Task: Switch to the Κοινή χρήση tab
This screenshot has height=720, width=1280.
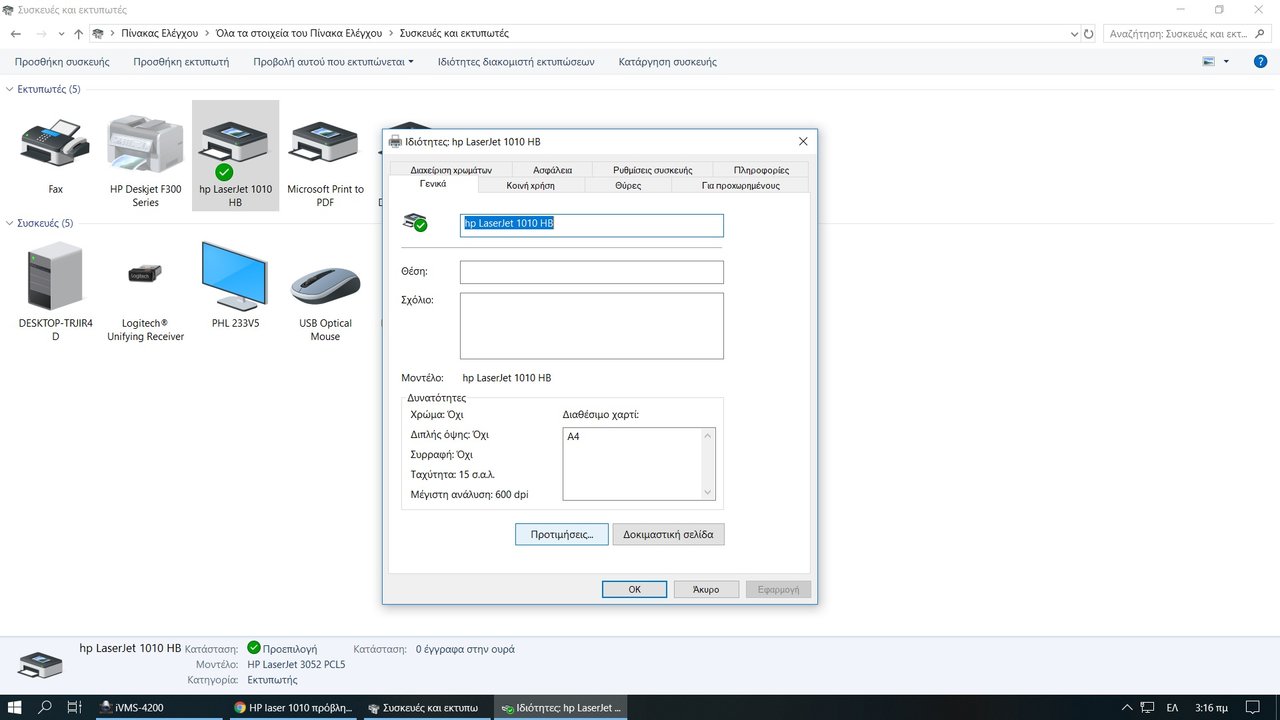Action: [530, 185]
